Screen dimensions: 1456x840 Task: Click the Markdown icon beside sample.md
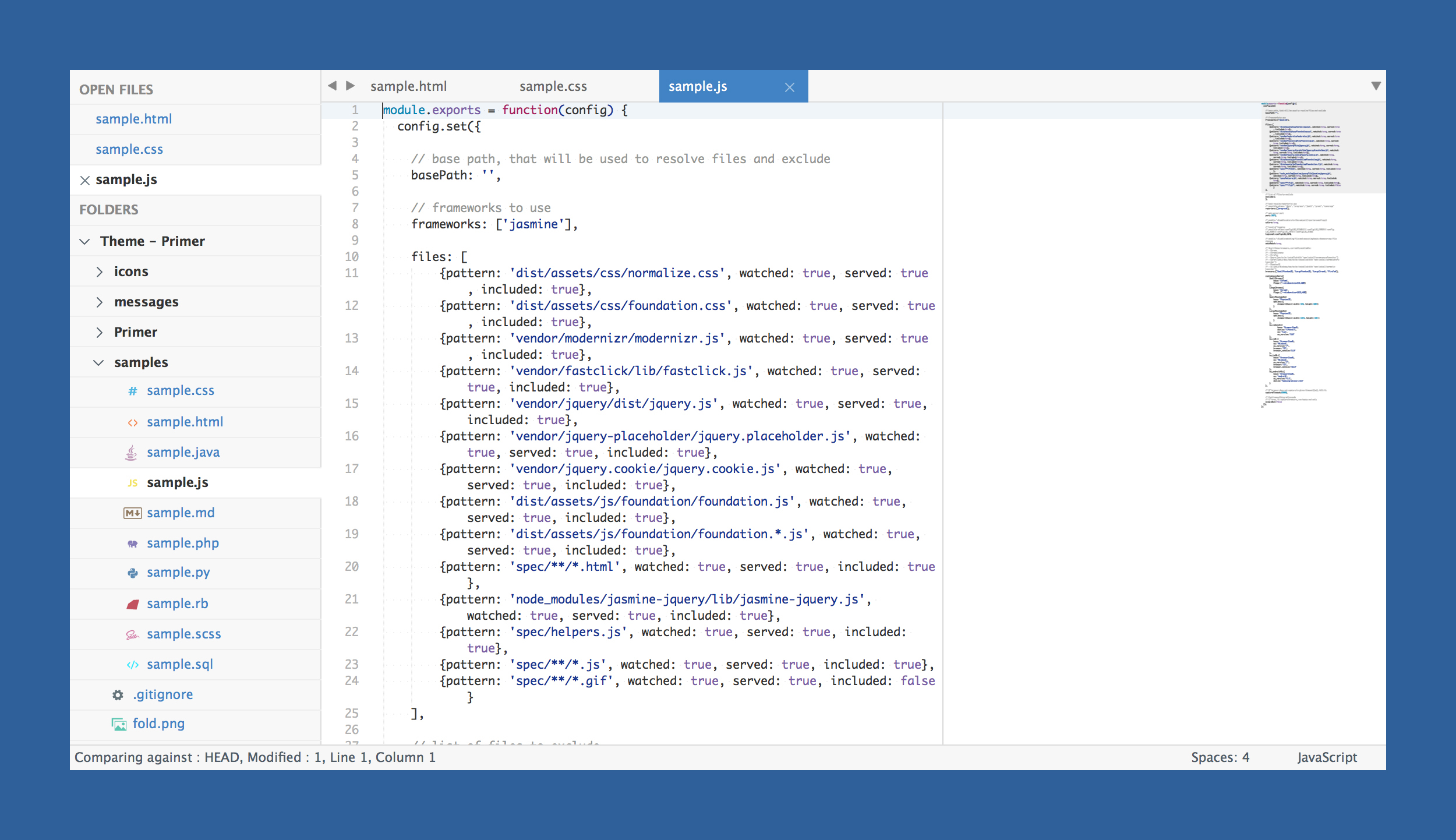pos(132,513)
